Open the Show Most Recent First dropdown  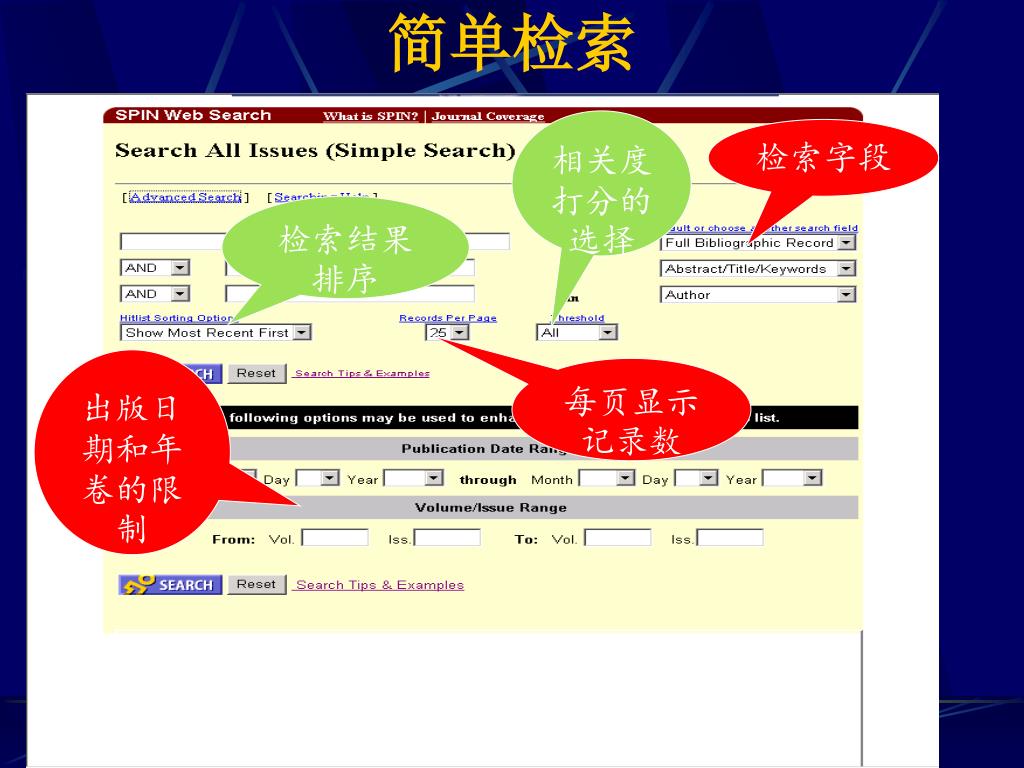[216, 332]
